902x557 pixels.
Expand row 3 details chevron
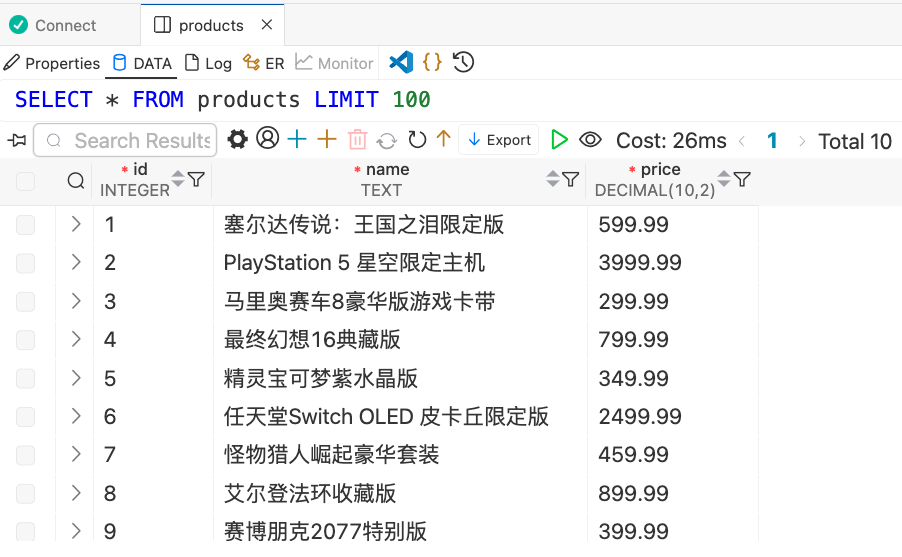pos(76,301)
